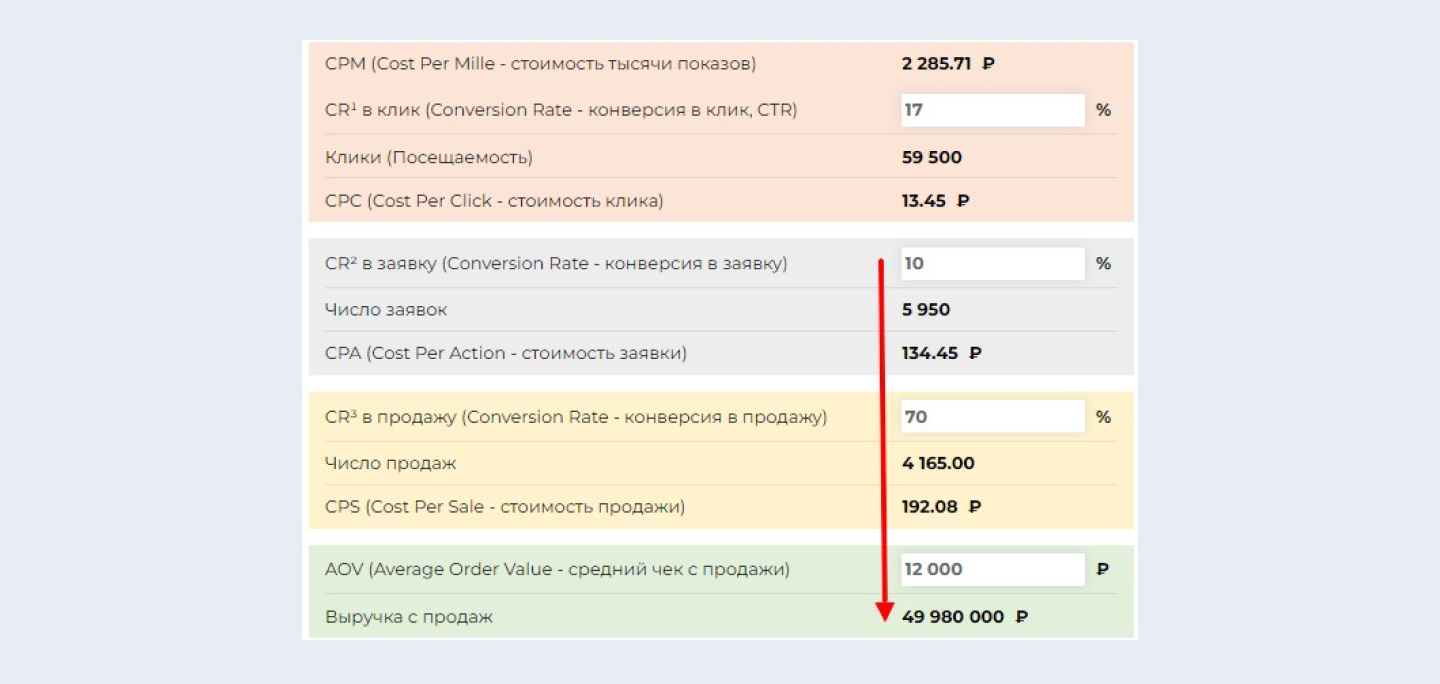This screenshot has height=684, width=1440.
Task: Click the CPS (Cost Per Sale) label
Action: tap(504, 507)
